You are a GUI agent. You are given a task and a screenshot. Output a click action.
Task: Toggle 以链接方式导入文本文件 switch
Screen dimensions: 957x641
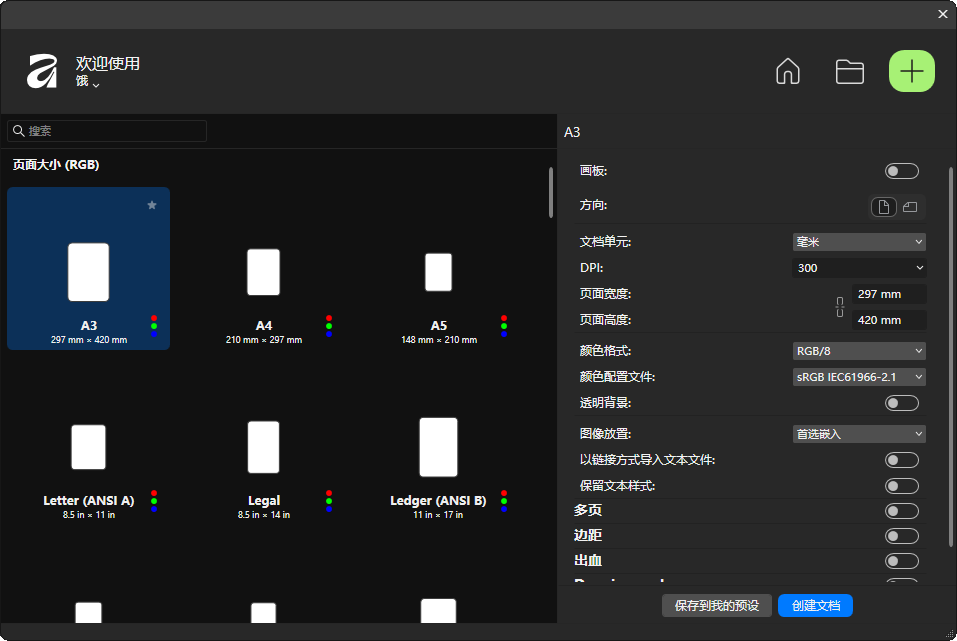tap(901, 460)
